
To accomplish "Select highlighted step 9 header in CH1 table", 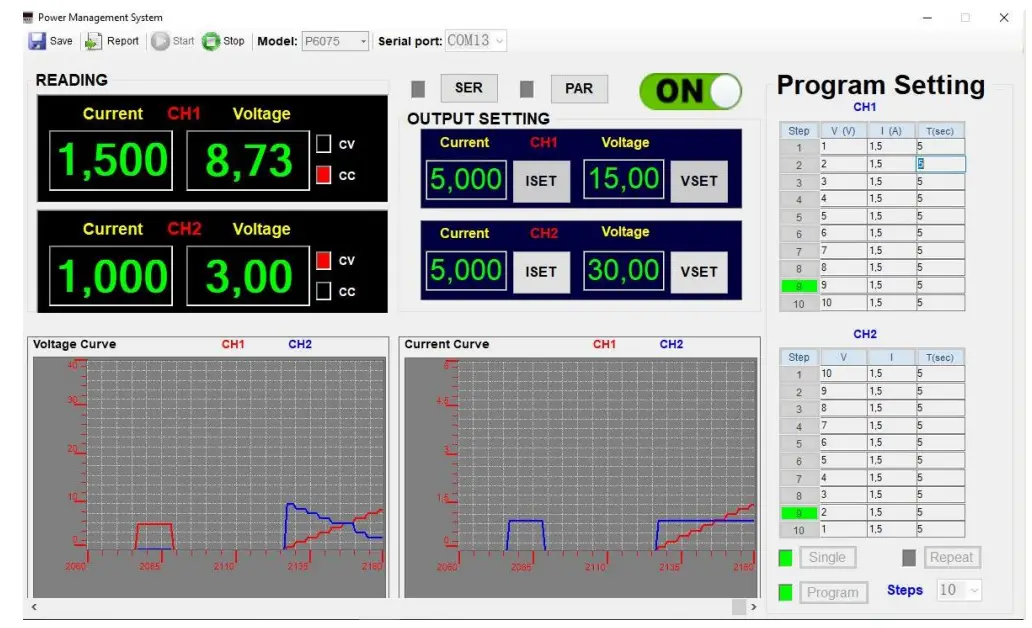I will pos(799,286).
